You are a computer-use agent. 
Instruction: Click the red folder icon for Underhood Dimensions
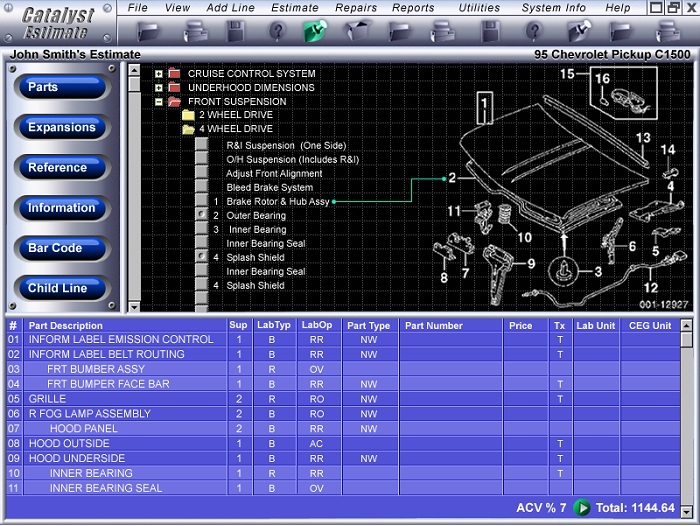(174, 88)
